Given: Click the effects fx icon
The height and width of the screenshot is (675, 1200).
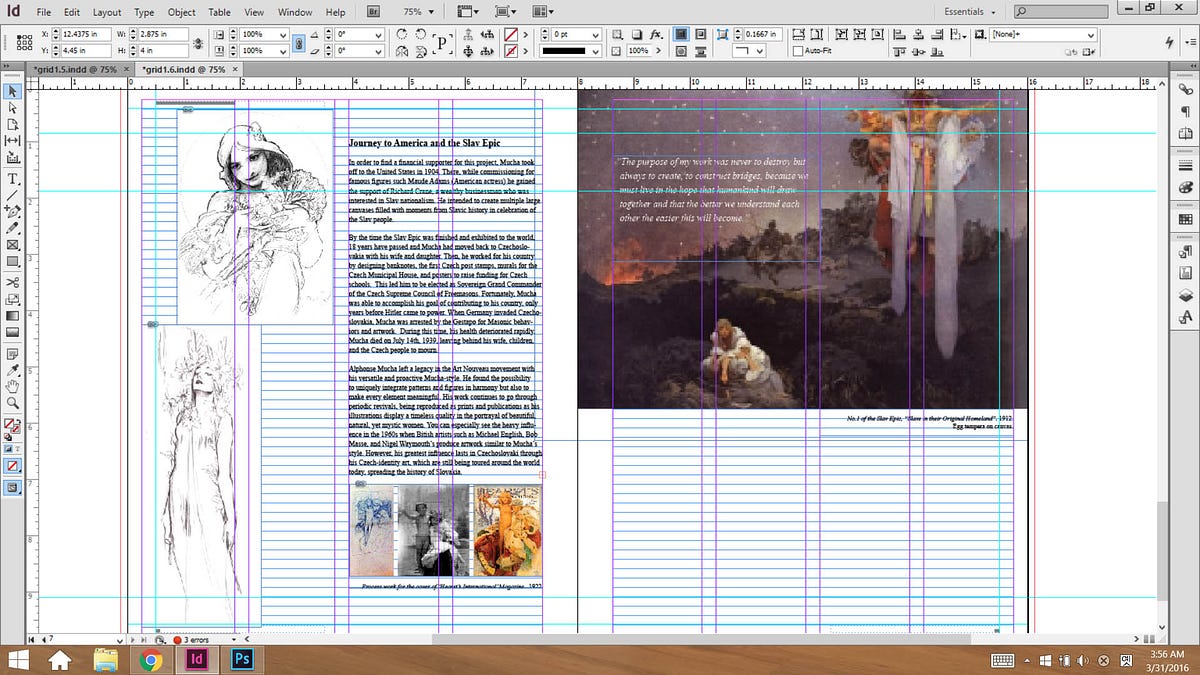Looking at the screenshot, I should (657, 34).
